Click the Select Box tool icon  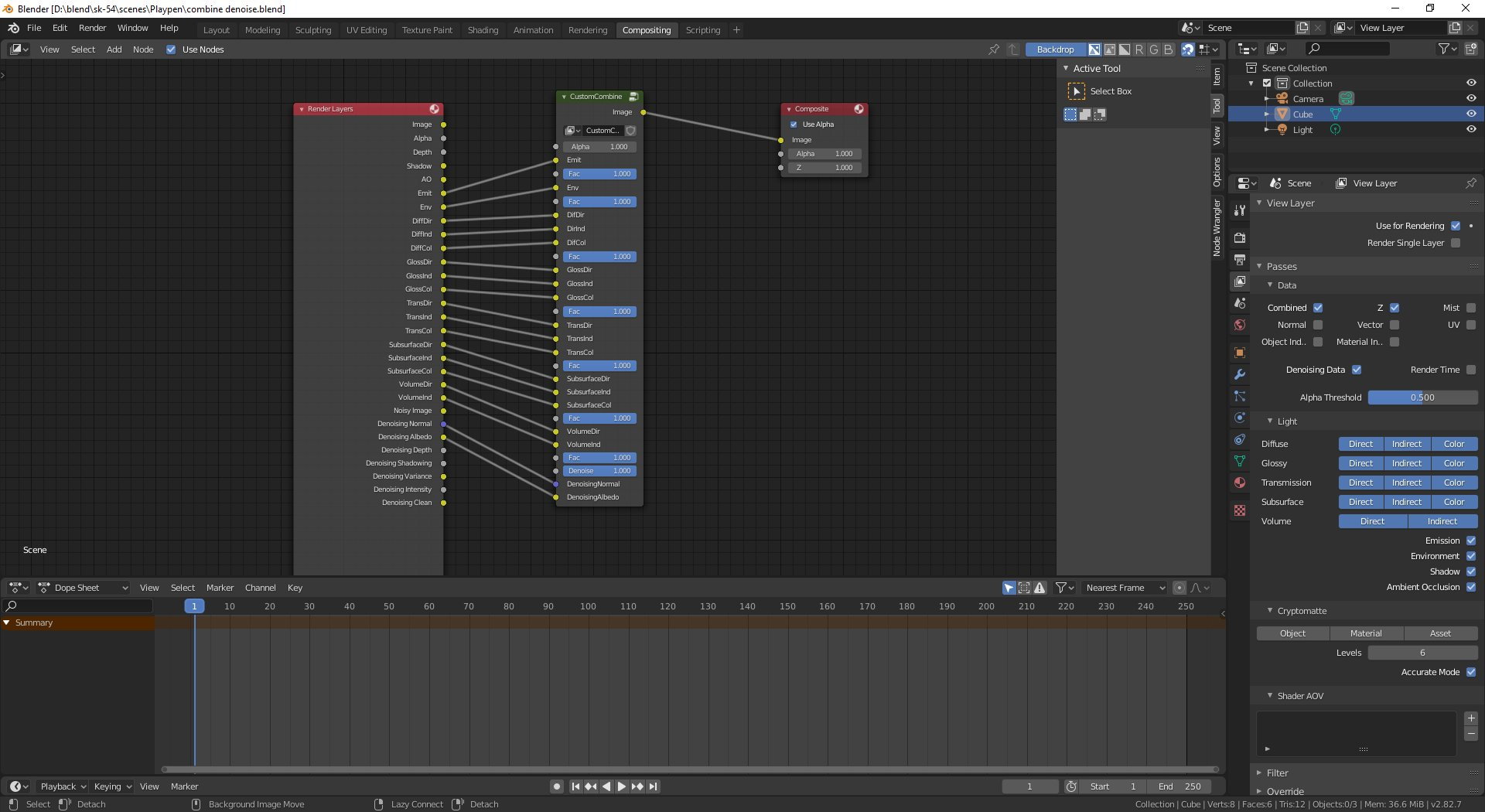pos(1076,91)
